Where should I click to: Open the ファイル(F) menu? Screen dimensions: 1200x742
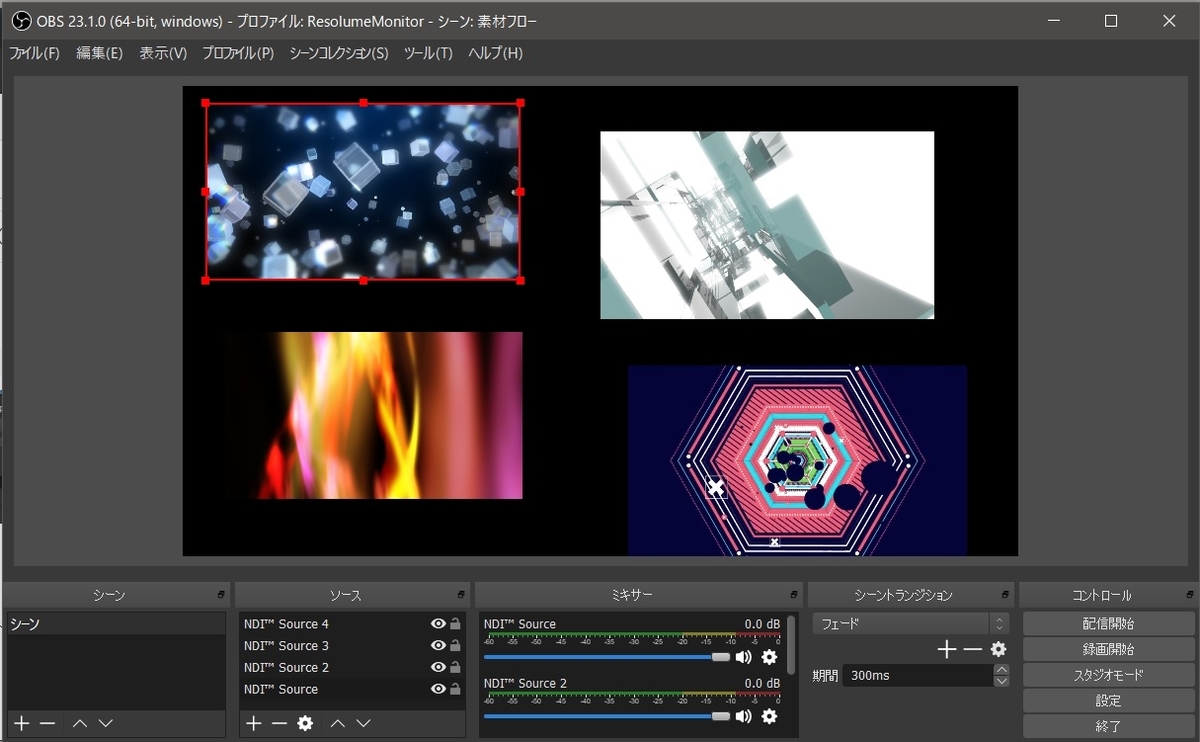34,53
